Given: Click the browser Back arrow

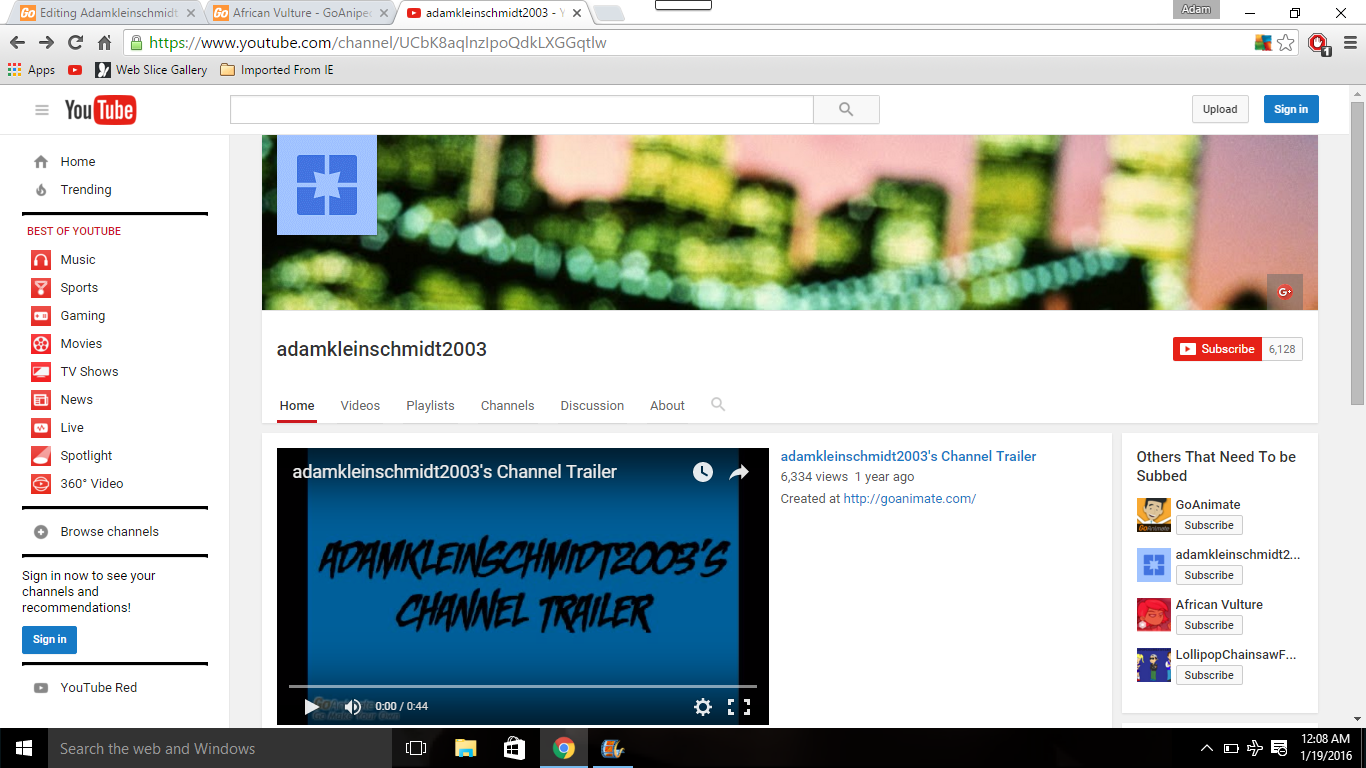Looking at the screenshot, I should pyautogui.click(x=17, y=42).
